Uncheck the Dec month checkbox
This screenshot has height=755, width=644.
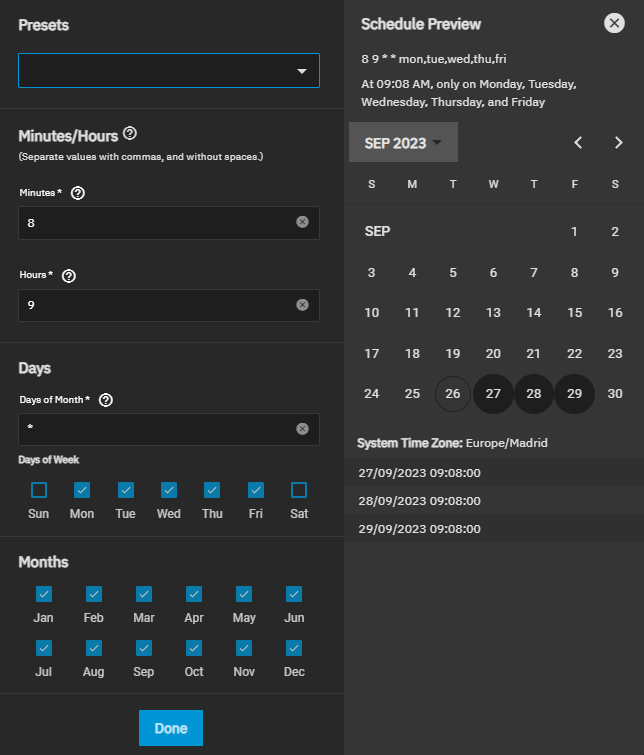294,648
